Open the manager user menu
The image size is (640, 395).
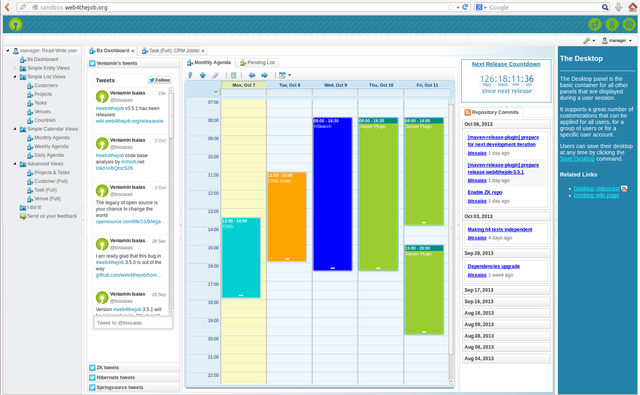click(x=617, y=40)
